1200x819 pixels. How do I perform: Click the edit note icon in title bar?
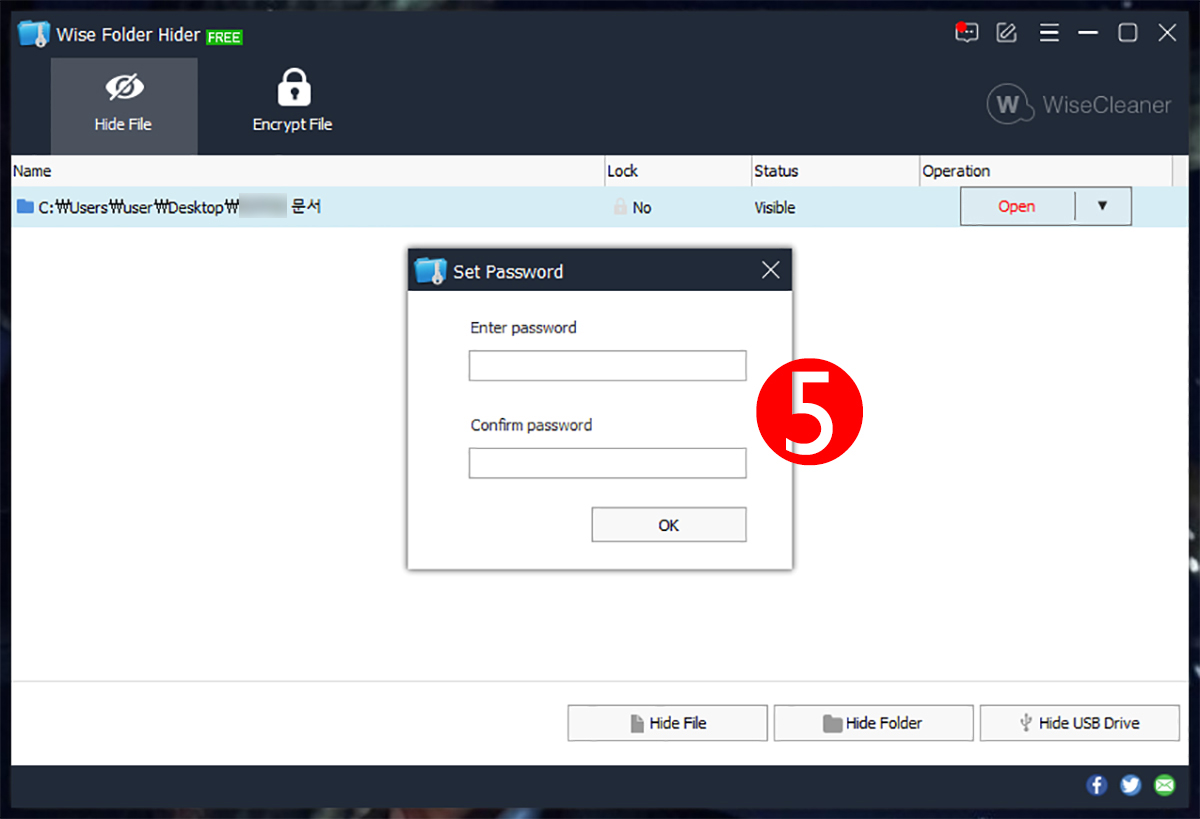point(1007,33)
